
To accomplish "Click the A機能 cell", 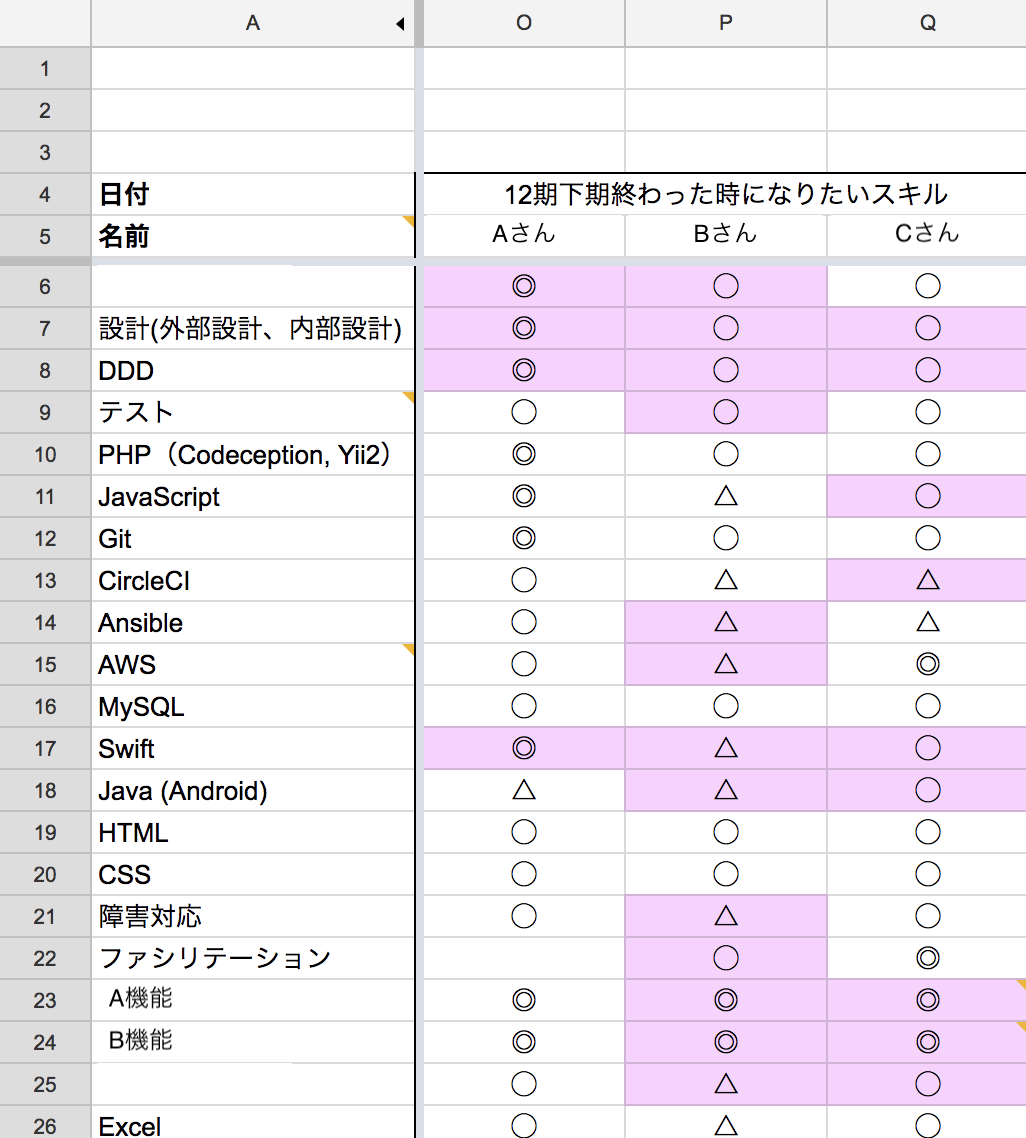I will coord(253,1000).
